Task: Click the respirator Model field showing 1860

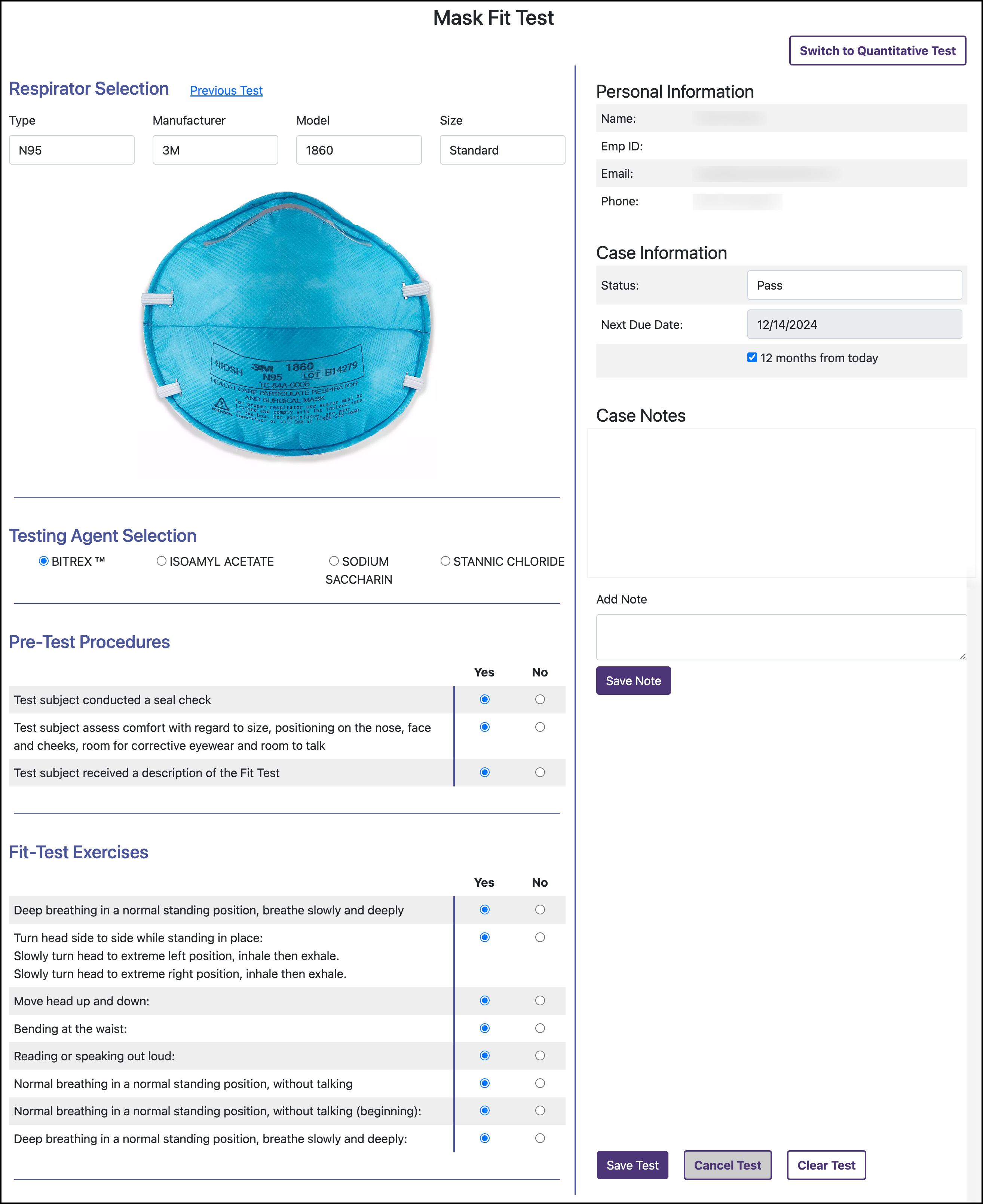Action: click(x=359, y=150)
